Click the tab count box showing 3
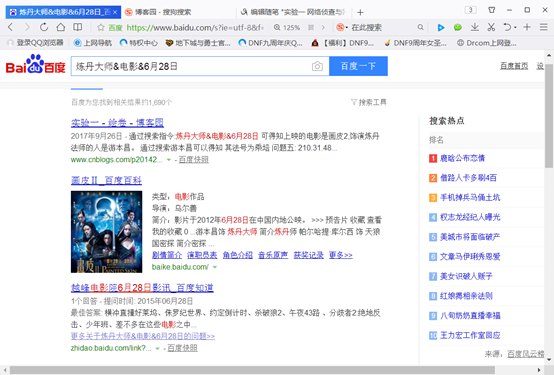Image resolution: width=554 pixels, height=375 pixels. 470,10
